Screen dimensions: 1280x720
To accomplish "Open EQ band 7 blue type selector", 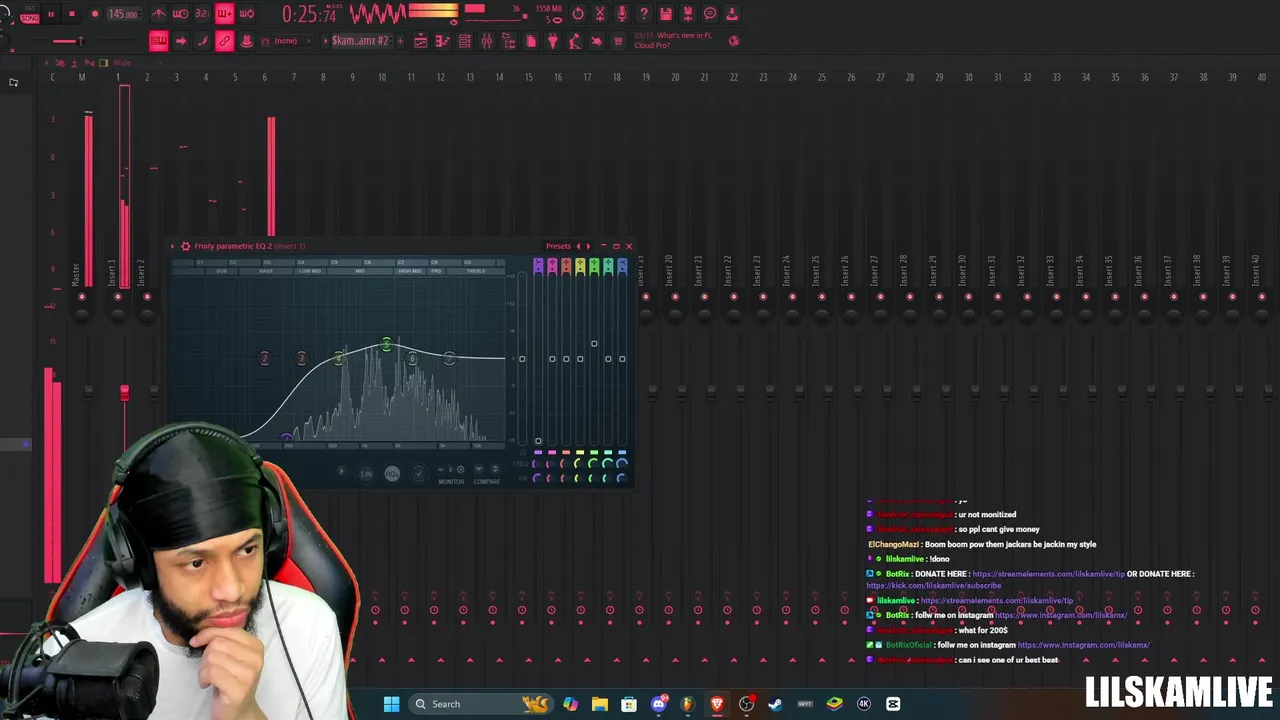I will 622,265.
